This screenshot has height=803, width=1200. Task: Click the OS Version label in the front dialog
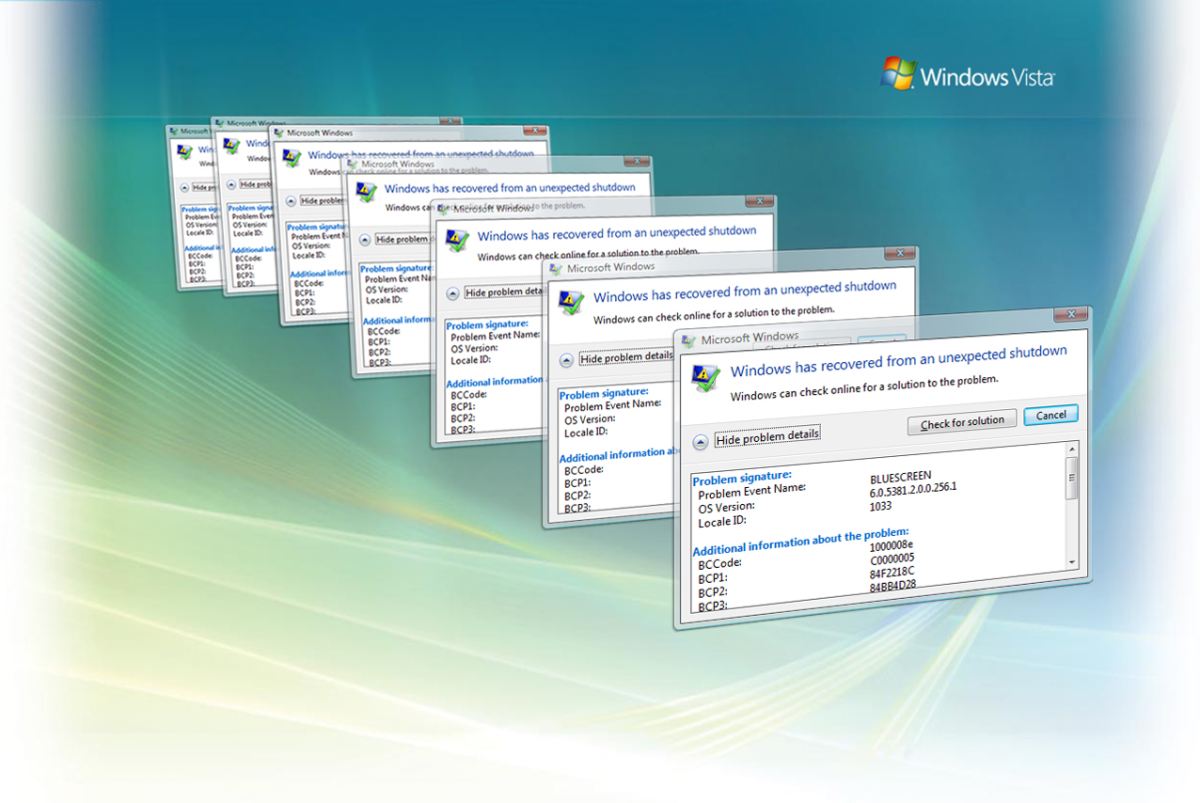pos(726,508)
